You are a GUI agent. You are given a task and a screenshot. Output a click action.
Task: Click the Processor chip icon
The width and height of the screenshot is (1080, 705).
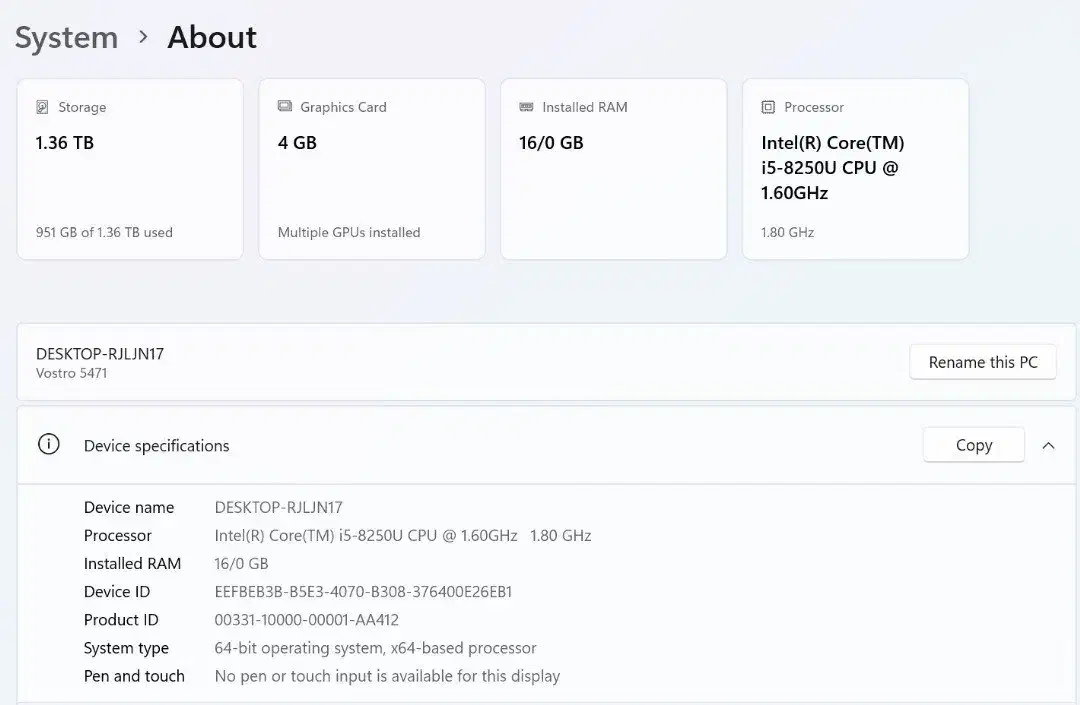(768, 107)
